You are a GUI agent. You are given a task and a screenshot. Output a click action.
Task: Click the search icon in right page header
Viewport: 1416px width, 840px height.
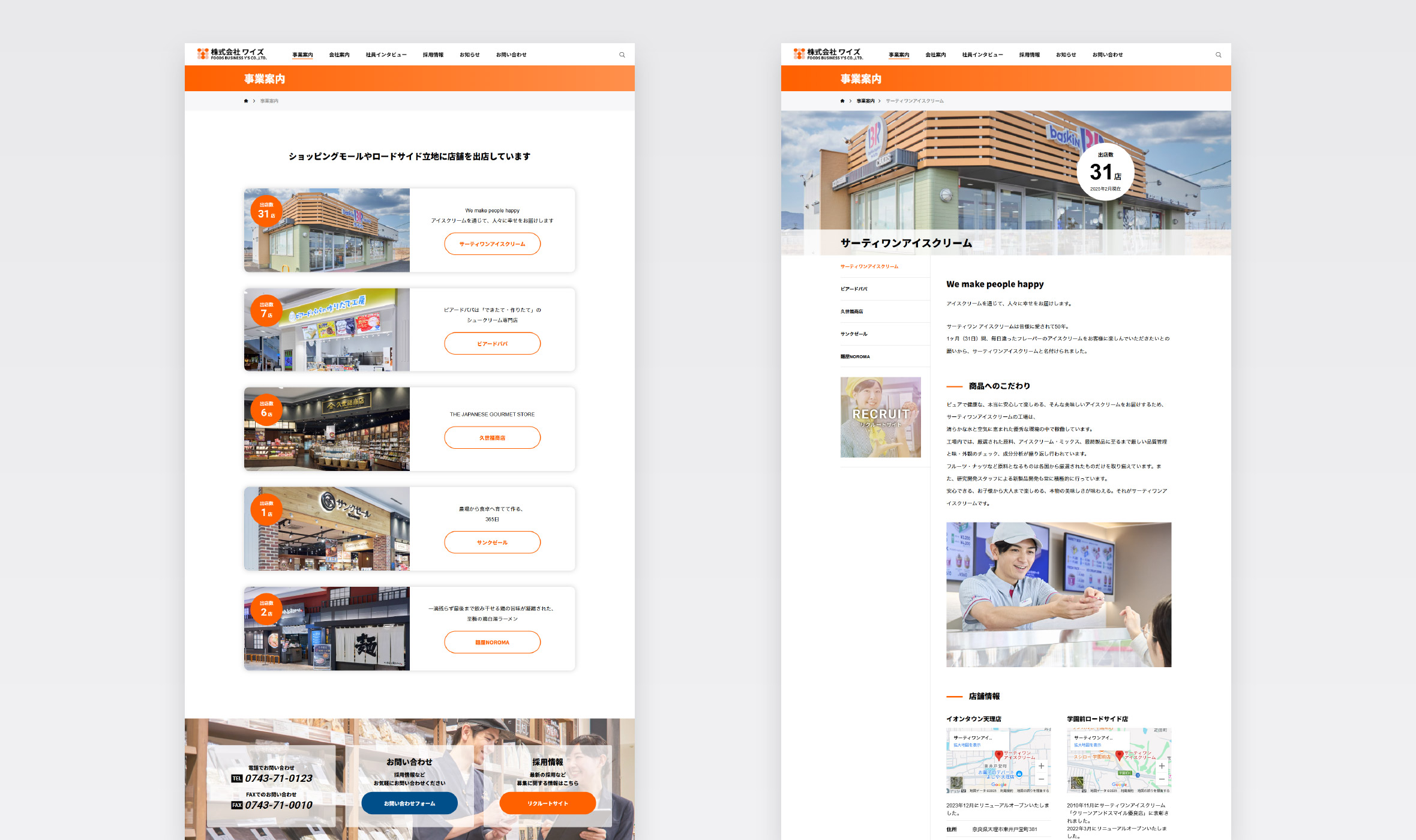pos(1219,55)
